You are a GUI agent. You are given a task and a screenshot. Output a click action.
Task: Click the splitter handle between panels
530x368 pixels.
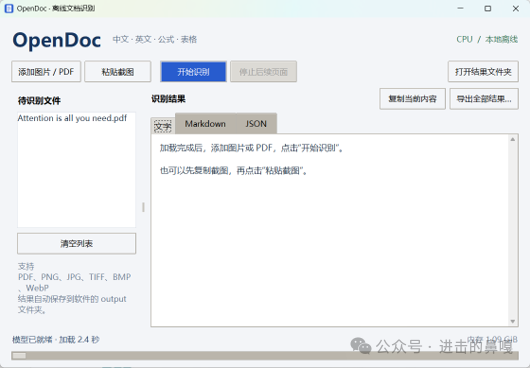click(x=143, y=207)
